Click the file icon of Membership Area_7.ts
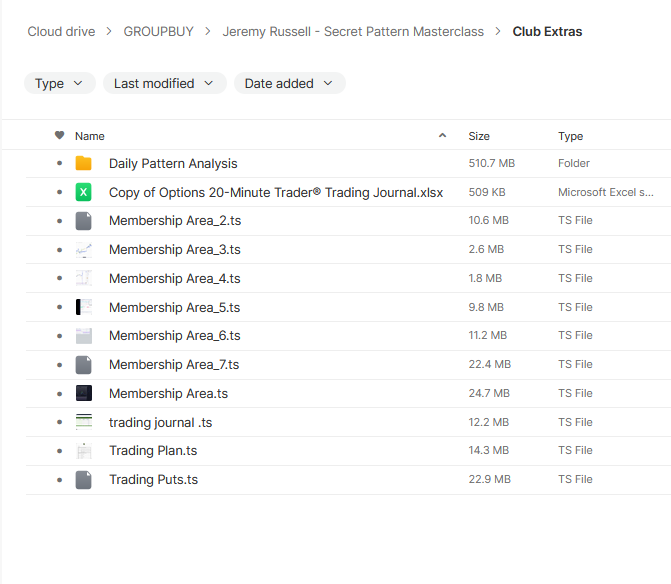671x584 pixels. (83, 365)
